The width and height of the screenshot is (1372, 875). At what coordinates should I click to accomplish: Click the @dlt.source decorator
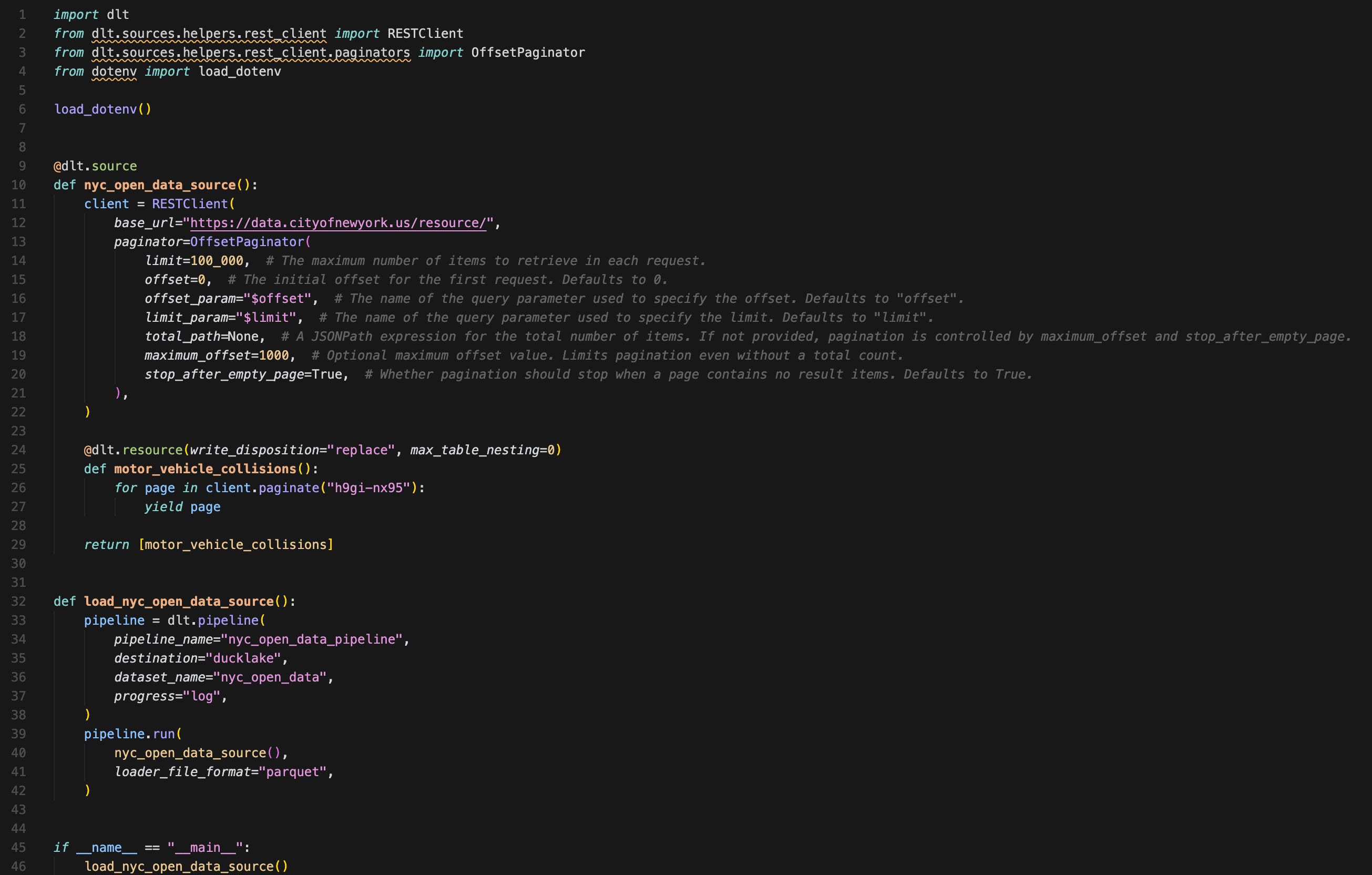[x=95, y=167]
